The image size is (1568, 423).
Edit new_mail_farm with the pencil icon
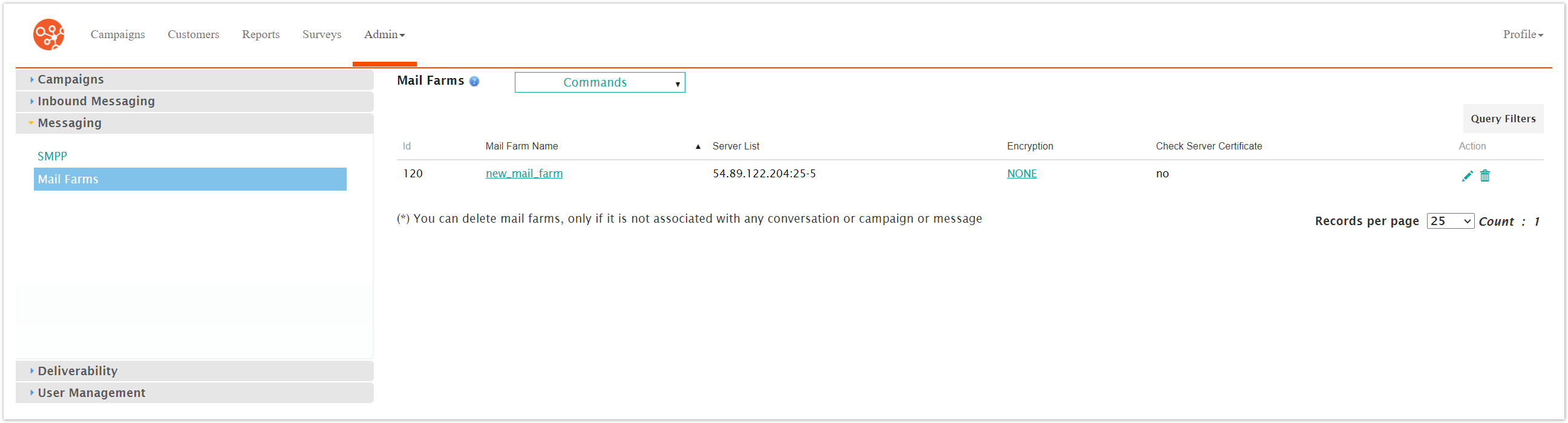[1467, 176]
